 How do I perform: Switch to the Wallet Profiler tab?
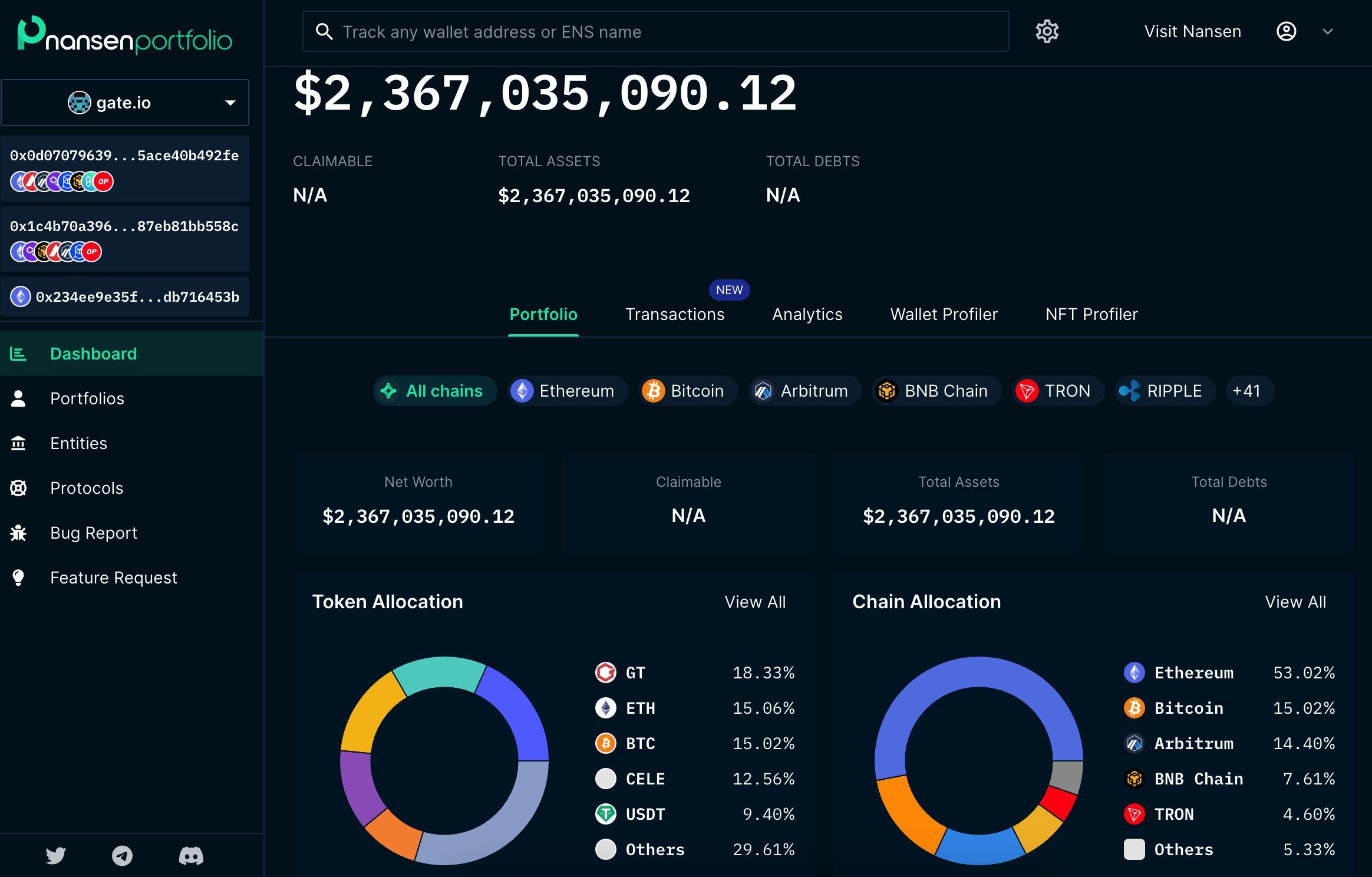[944, 314]
